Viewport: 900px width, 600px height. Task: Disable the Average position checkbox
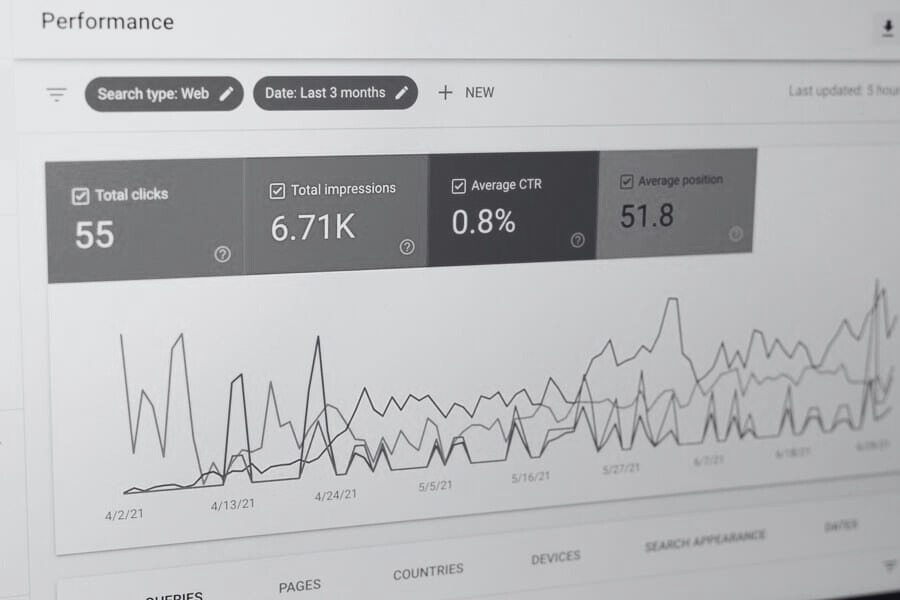(627, 181)
